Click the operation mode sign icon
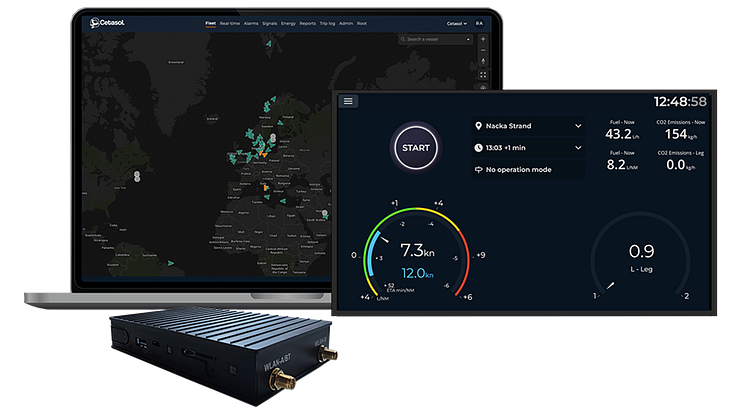This screenshot has width=746, height=419. (477, 170)
